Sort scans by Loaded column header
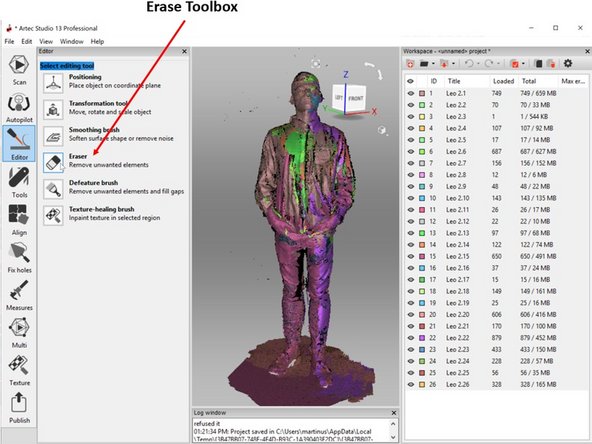This screenshot has width=592, height=444. (504, 81)
